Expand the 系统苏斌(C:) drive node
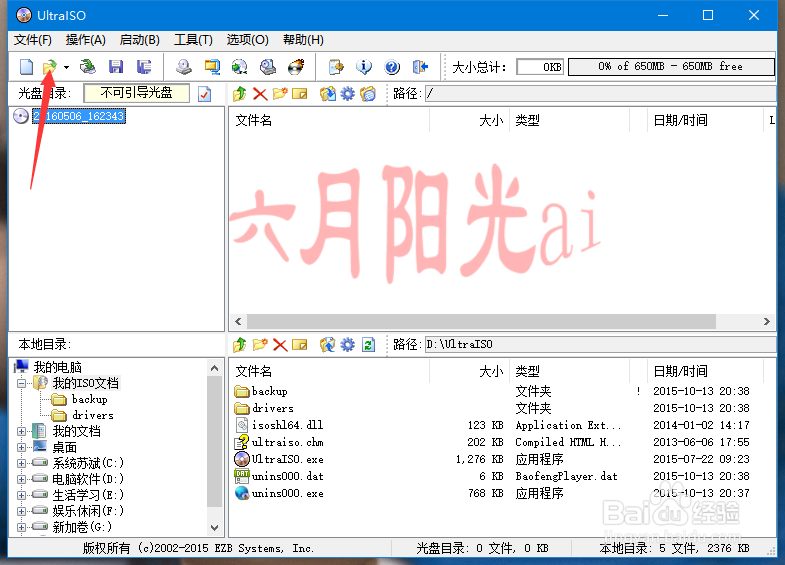 click(22, 463)
